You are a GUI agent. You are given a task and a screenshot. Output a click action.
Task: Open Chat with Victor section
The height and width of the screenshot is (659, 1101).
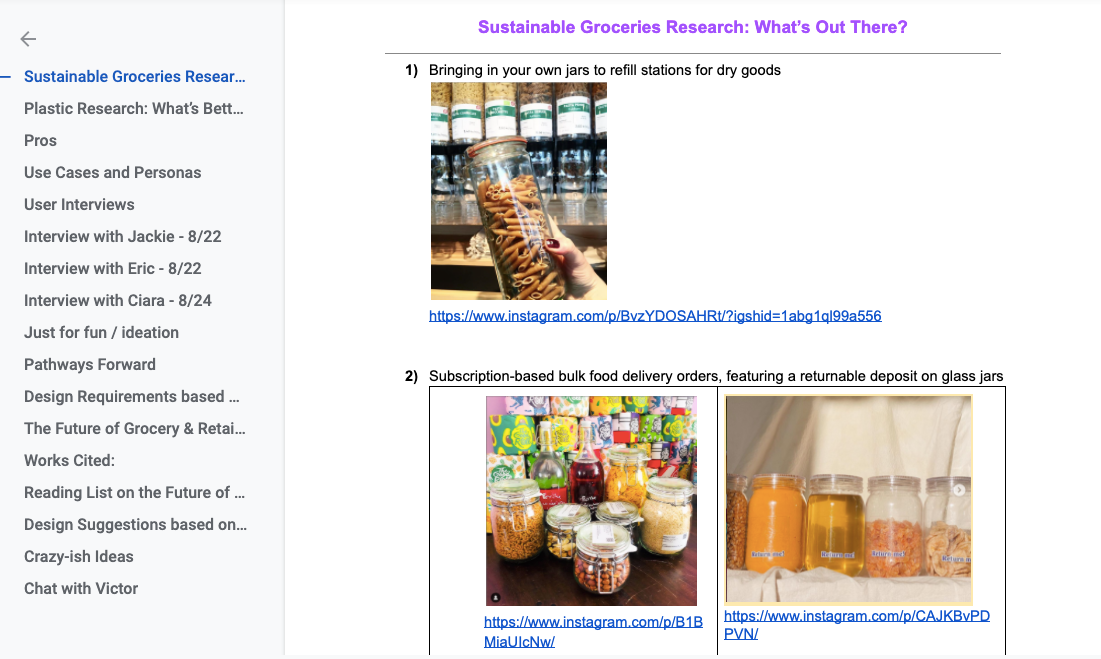[x=81, y=589]
